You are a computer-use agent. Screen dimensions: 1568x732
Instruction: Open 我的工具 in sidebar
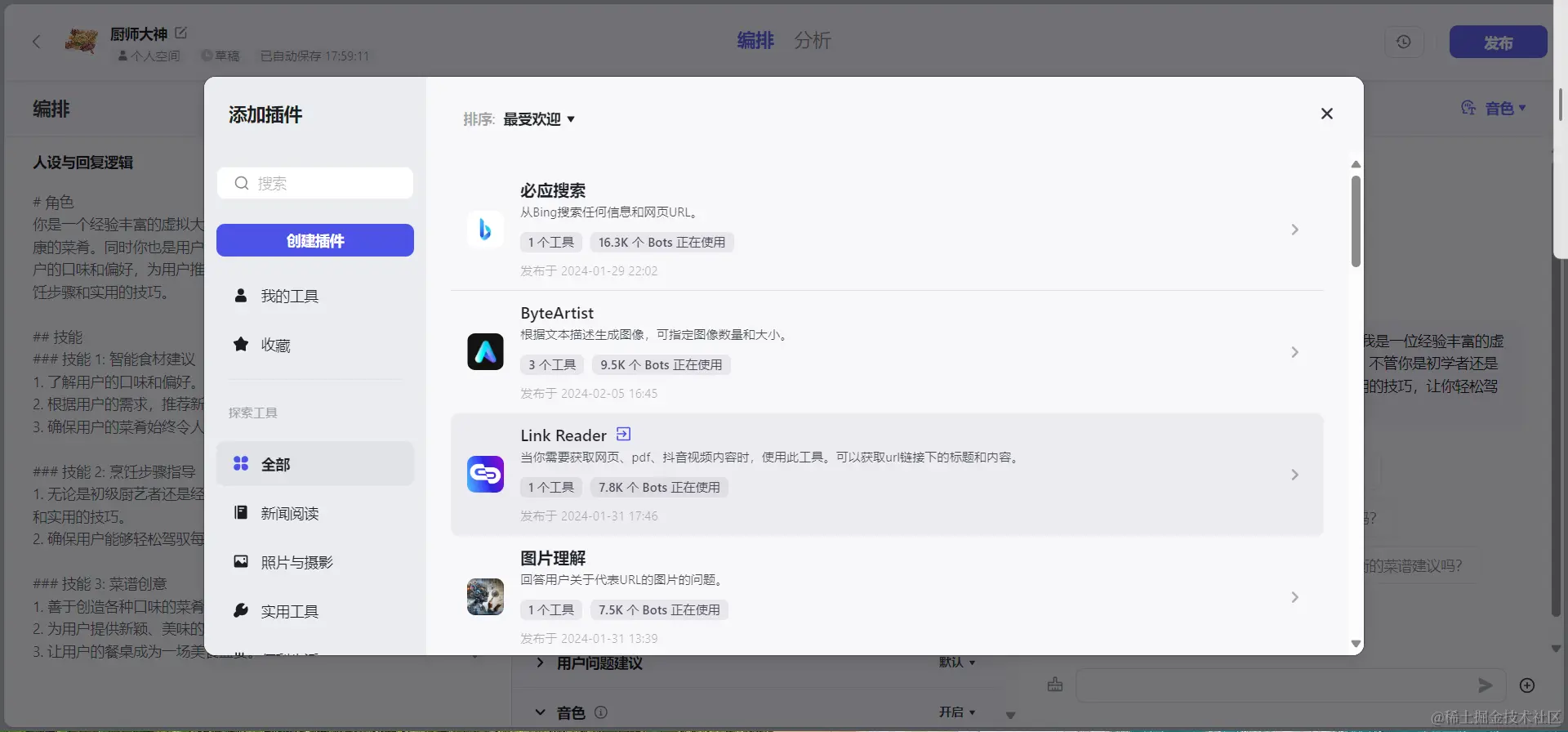click(315, 296)
